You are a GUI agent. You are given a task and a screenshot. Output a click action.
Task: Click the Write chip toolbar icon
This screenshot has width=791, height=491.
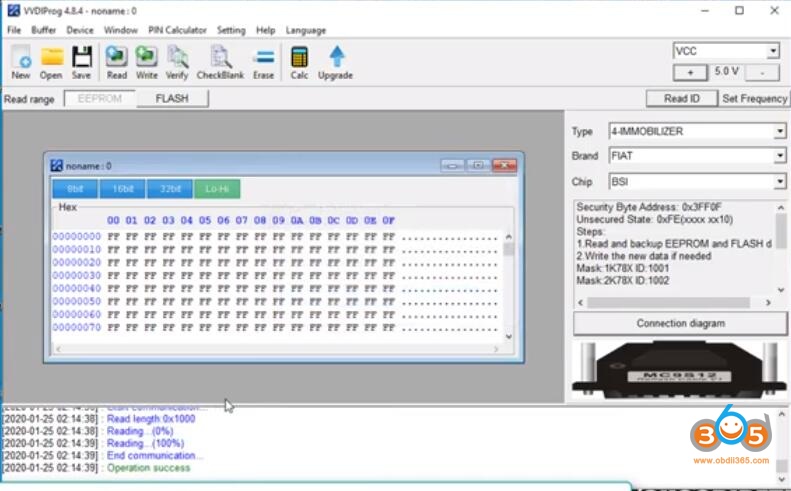tap(147, 62)
